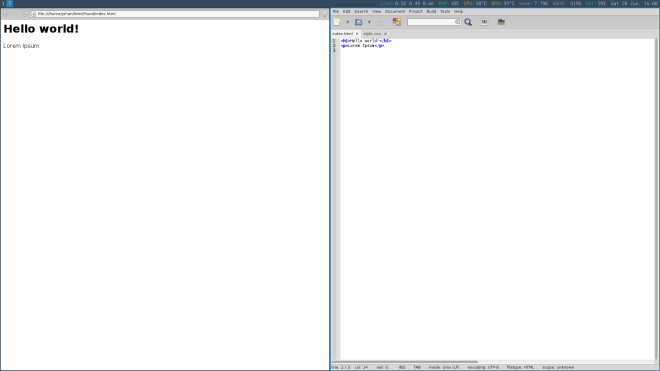Switch to workspace 1 in top bar
Image resolution: width=660 pixels, height=371 pixels.
coord(3,3)
